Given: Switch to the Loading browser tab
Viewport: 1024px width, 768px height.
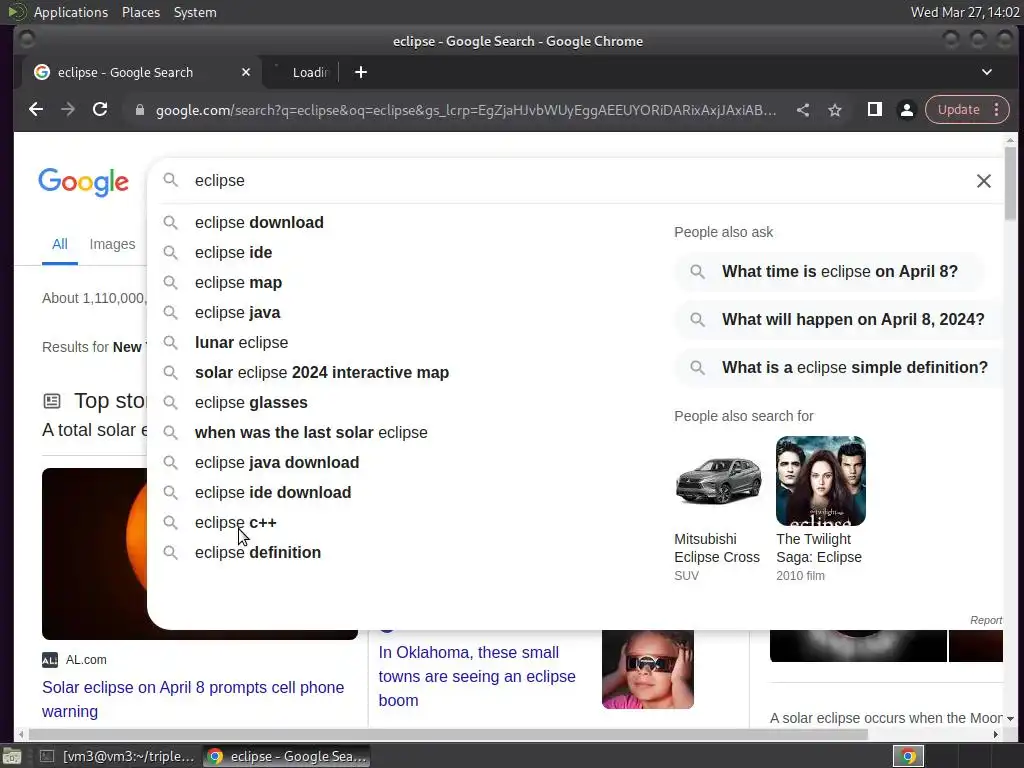Looking at the screenshot, I should [x=301, y=72].
